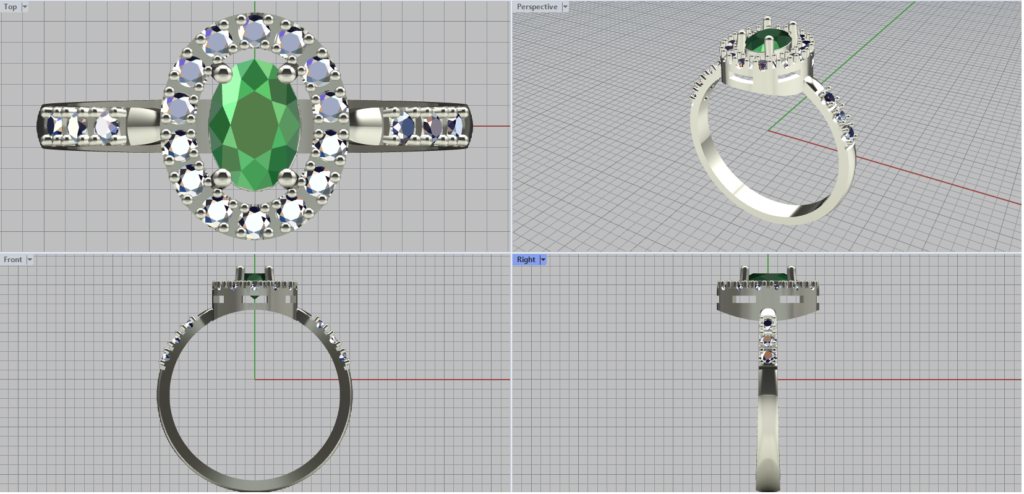
Task: Expand the Right viewport menu arrow
Action: [542, 260]
